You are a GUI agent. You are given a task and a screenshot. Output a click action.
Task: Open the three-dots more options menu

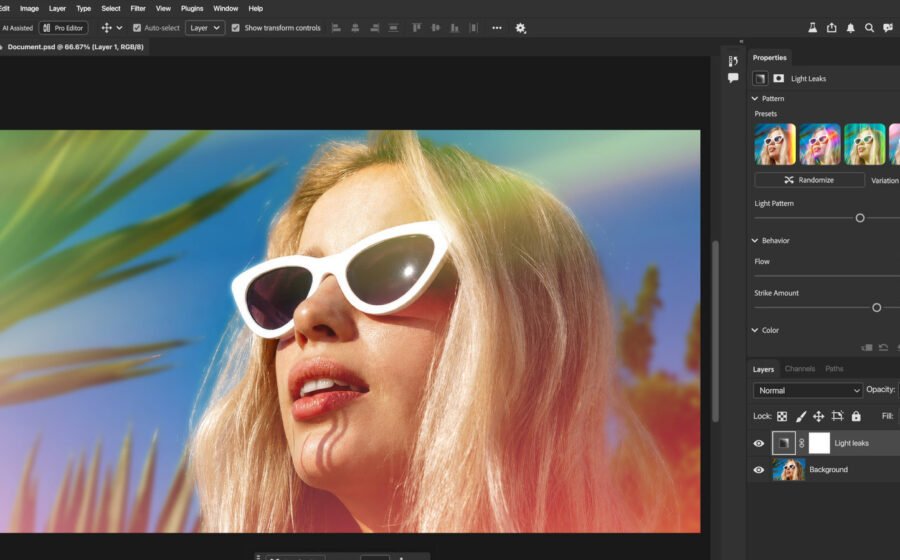[x=497, y=28]
